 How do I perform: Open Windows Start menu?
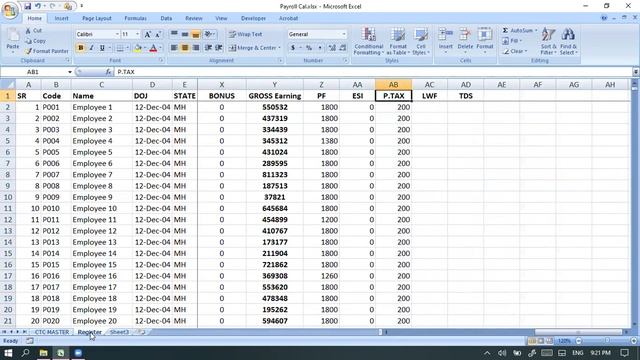click(8, 353)
